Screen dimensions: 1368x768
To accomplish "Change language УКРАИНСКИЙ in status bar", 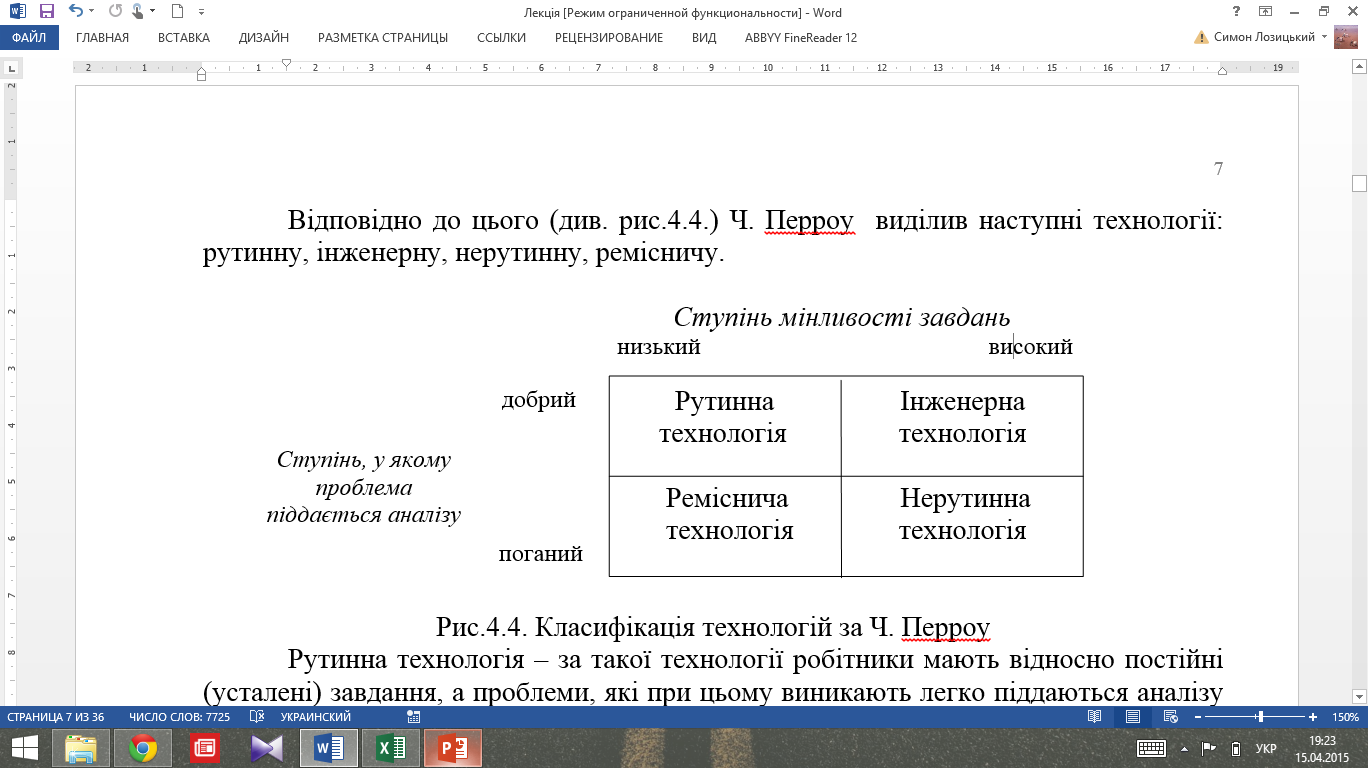I will coord(315,717).
